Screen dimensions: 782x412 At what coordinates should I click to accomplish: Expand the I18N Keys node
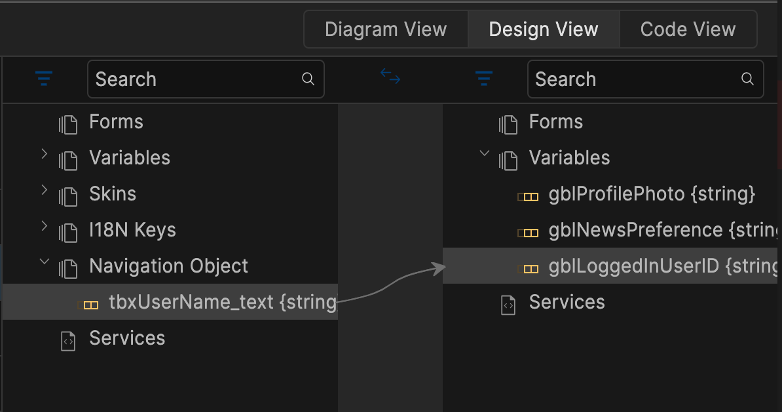pyautogui.click(x=44, y=228)
